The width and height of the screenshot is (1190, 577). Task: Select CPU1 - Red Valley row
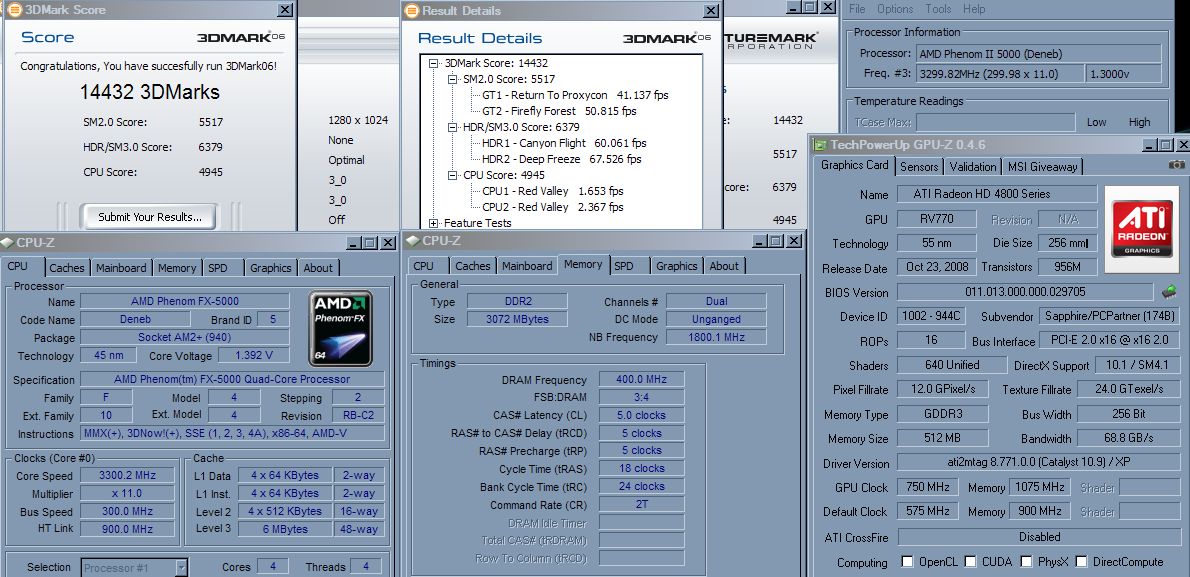click(x=552, y=191)
